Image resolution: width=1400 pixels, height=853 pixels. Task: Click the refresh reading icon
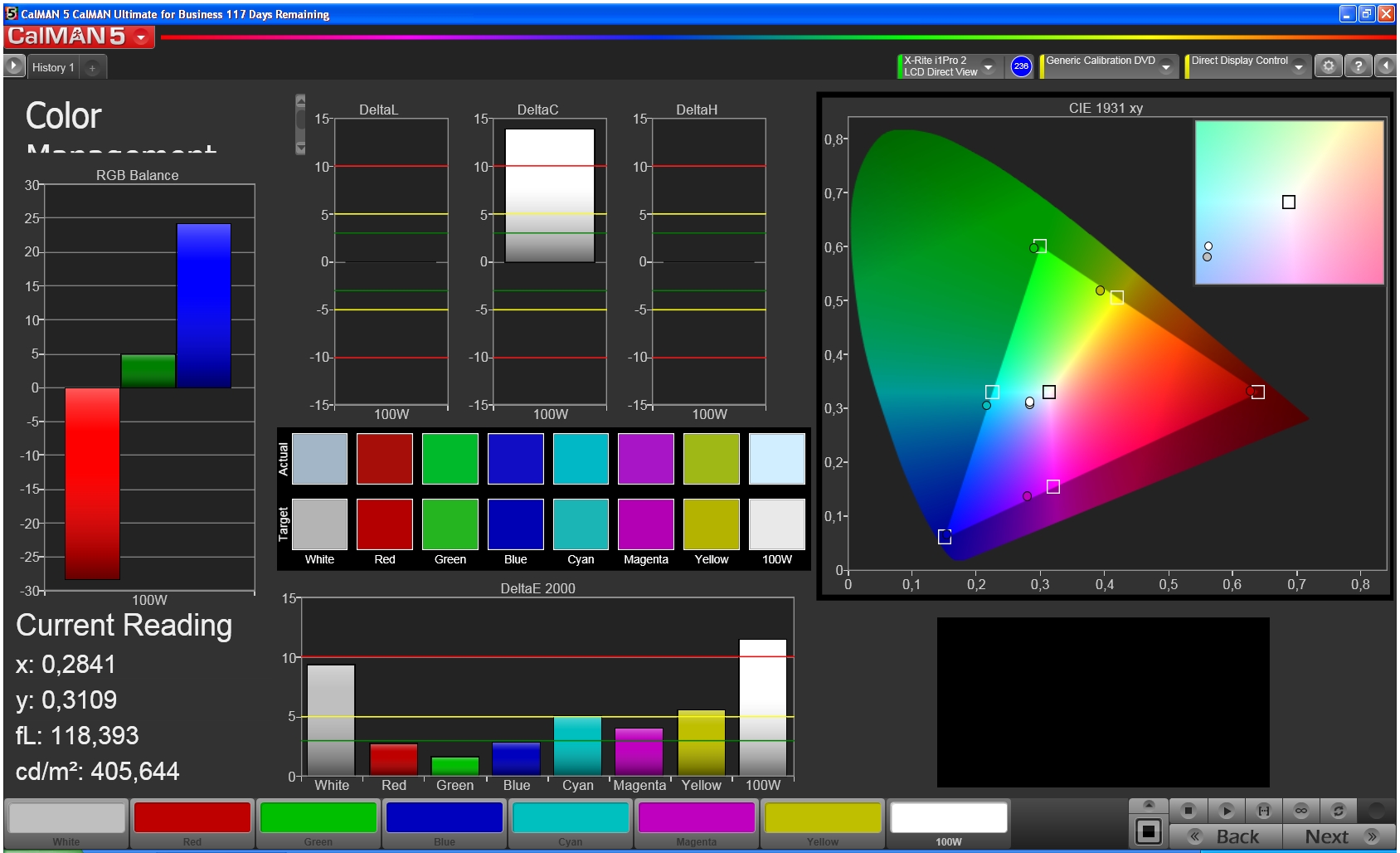pos(1339,811)
